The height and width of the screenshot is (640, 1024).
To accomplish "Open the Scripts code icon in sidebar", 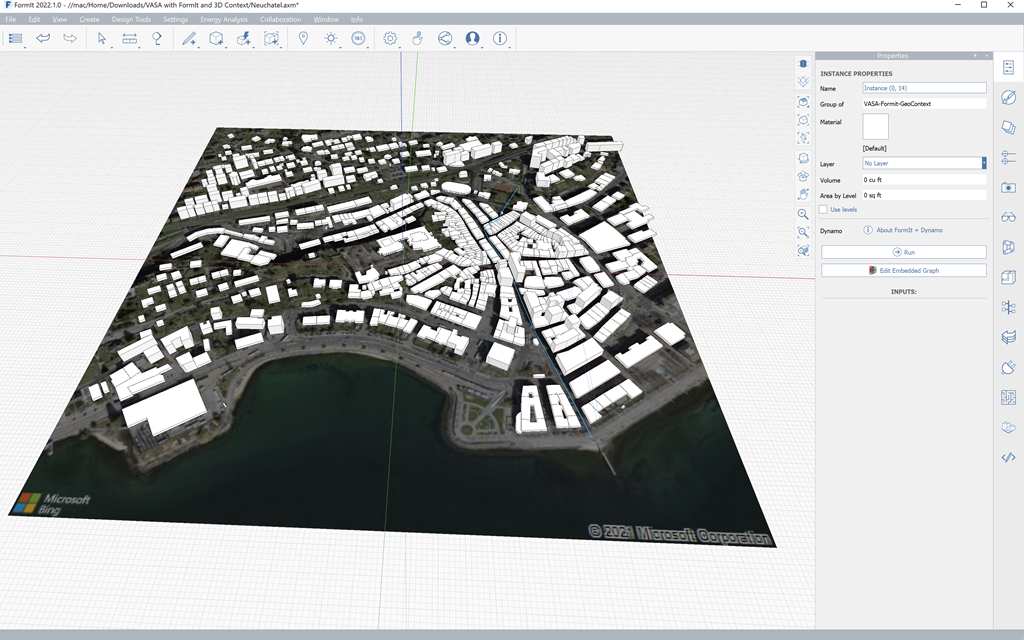I will [x=1008, y=457].
